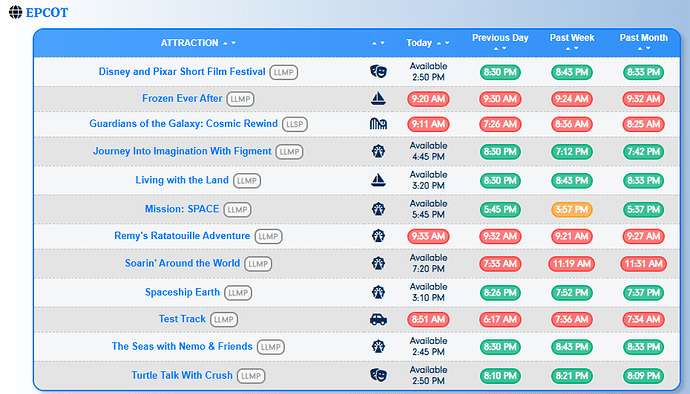Click LLMP badge beside Seas with Nemo

click(x=271, y=347)
